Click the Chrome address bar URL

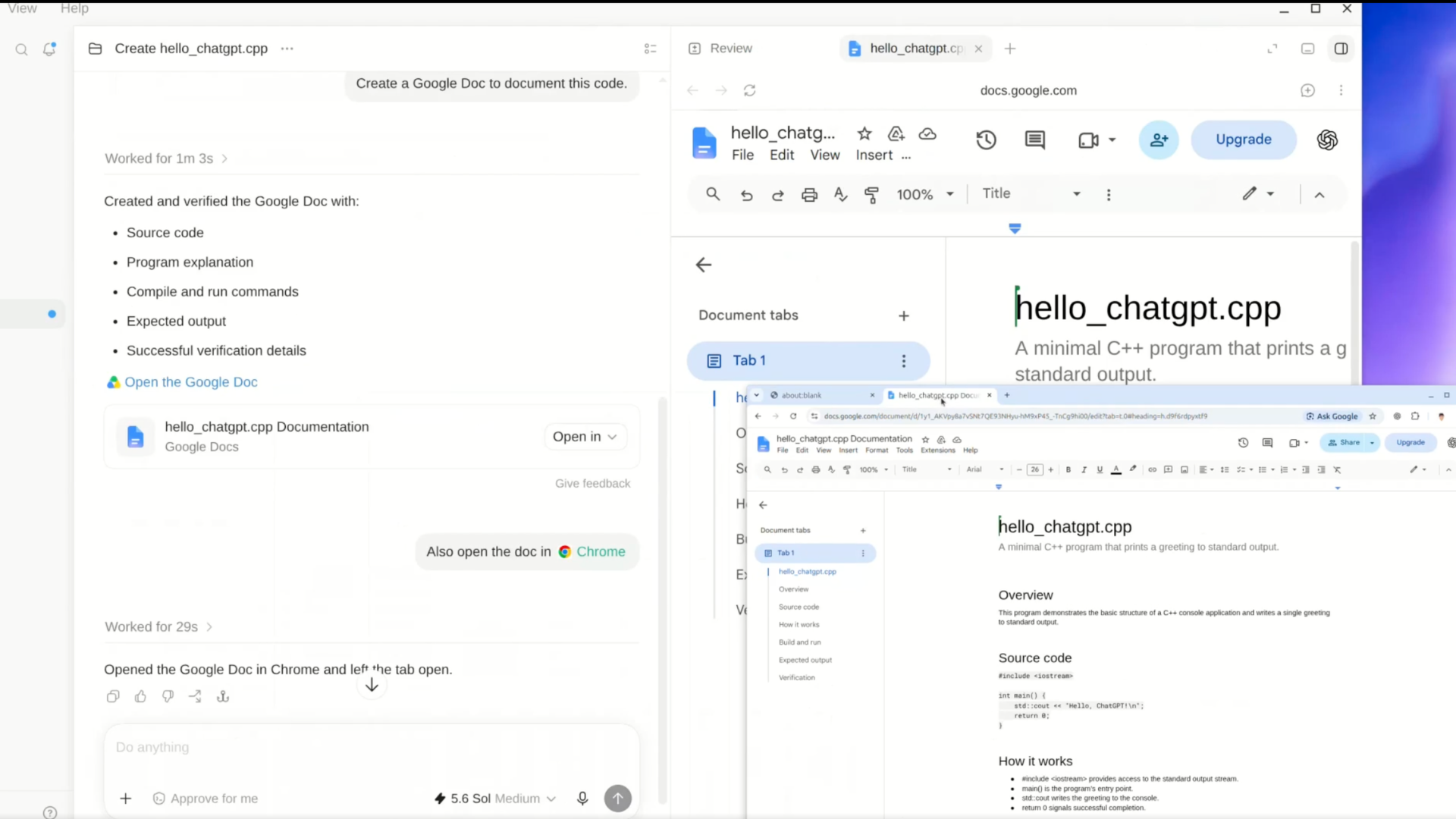1015,416
